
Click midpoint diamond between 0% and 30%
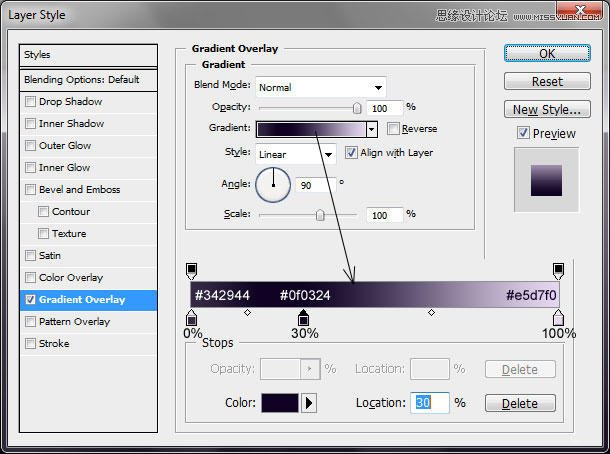pos(247,312)
